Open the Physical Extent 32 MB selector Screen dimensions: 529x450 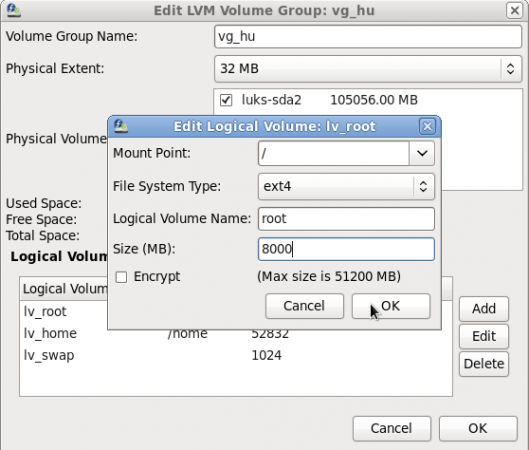(368, 69)
